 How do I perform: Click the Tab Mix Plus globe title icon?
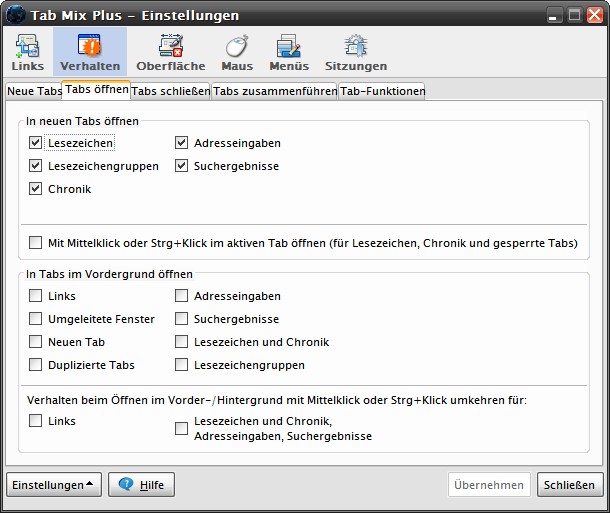(16, 15)
